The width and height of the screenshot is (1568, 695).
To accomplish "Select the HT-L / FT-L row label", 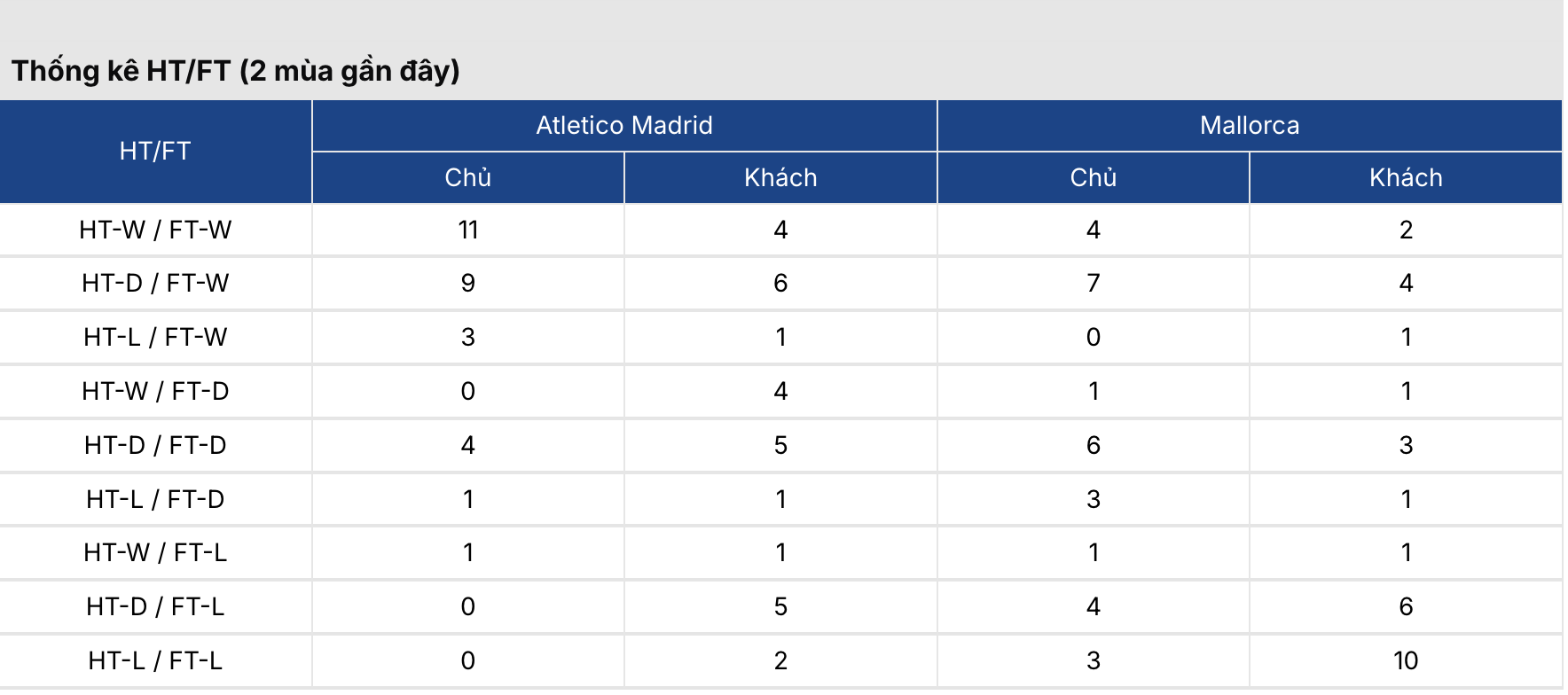I will pos(155,660).
